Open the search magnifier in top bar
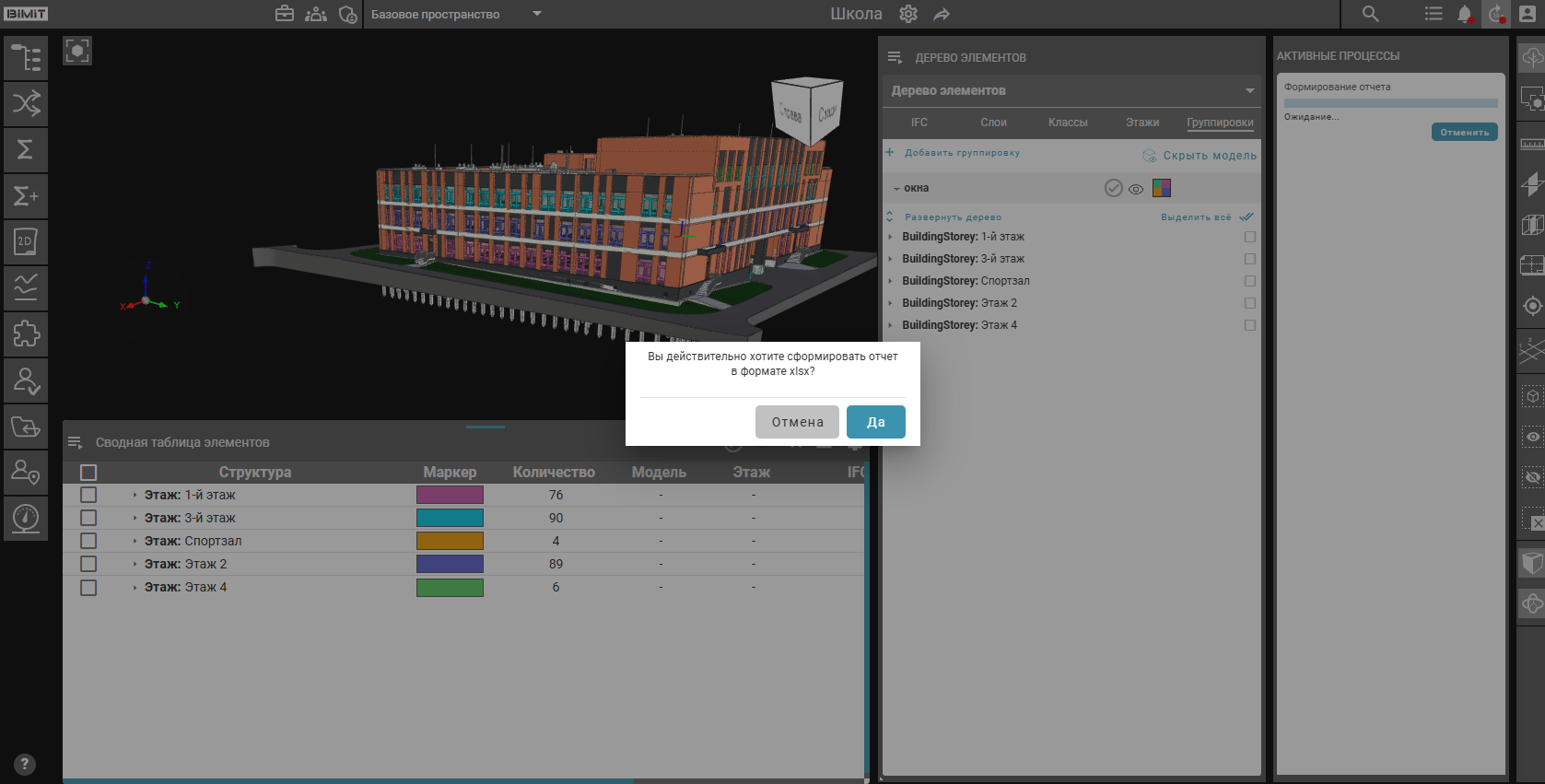1545x784 pixels. (1370, 14)
